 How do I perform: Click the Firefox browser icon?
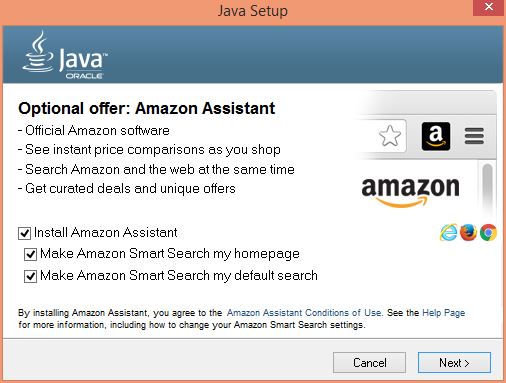(468, 232)
